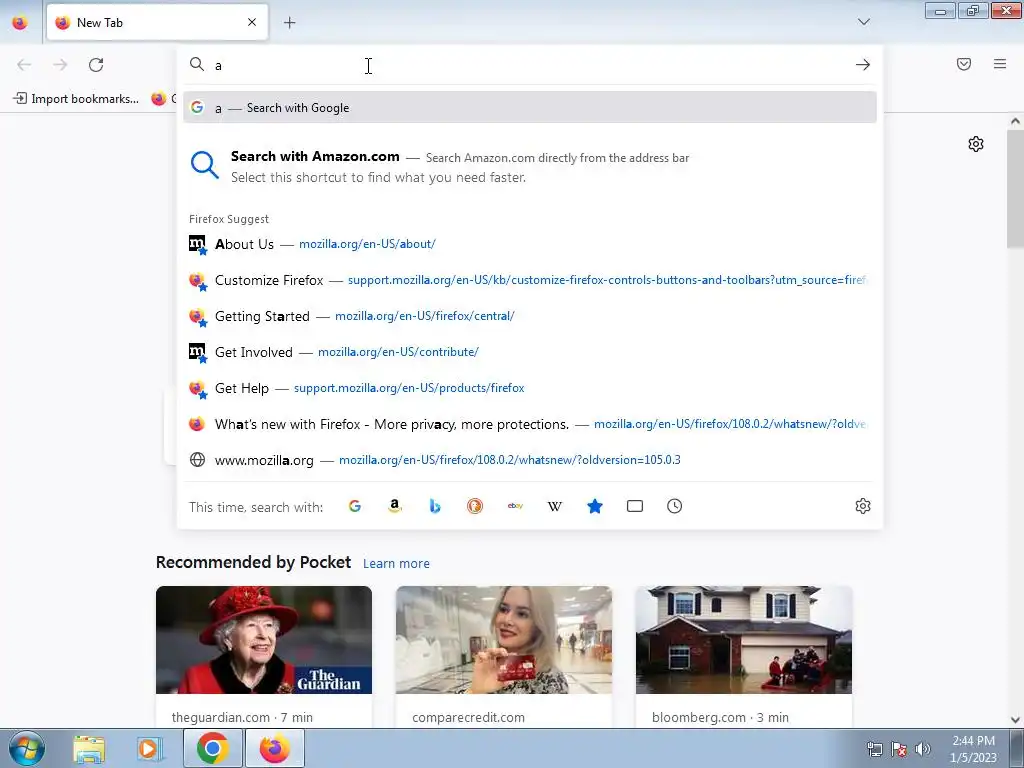Search this time with DuckDuckGo icon
1024x768 pixels.
(x=475, y=506)
